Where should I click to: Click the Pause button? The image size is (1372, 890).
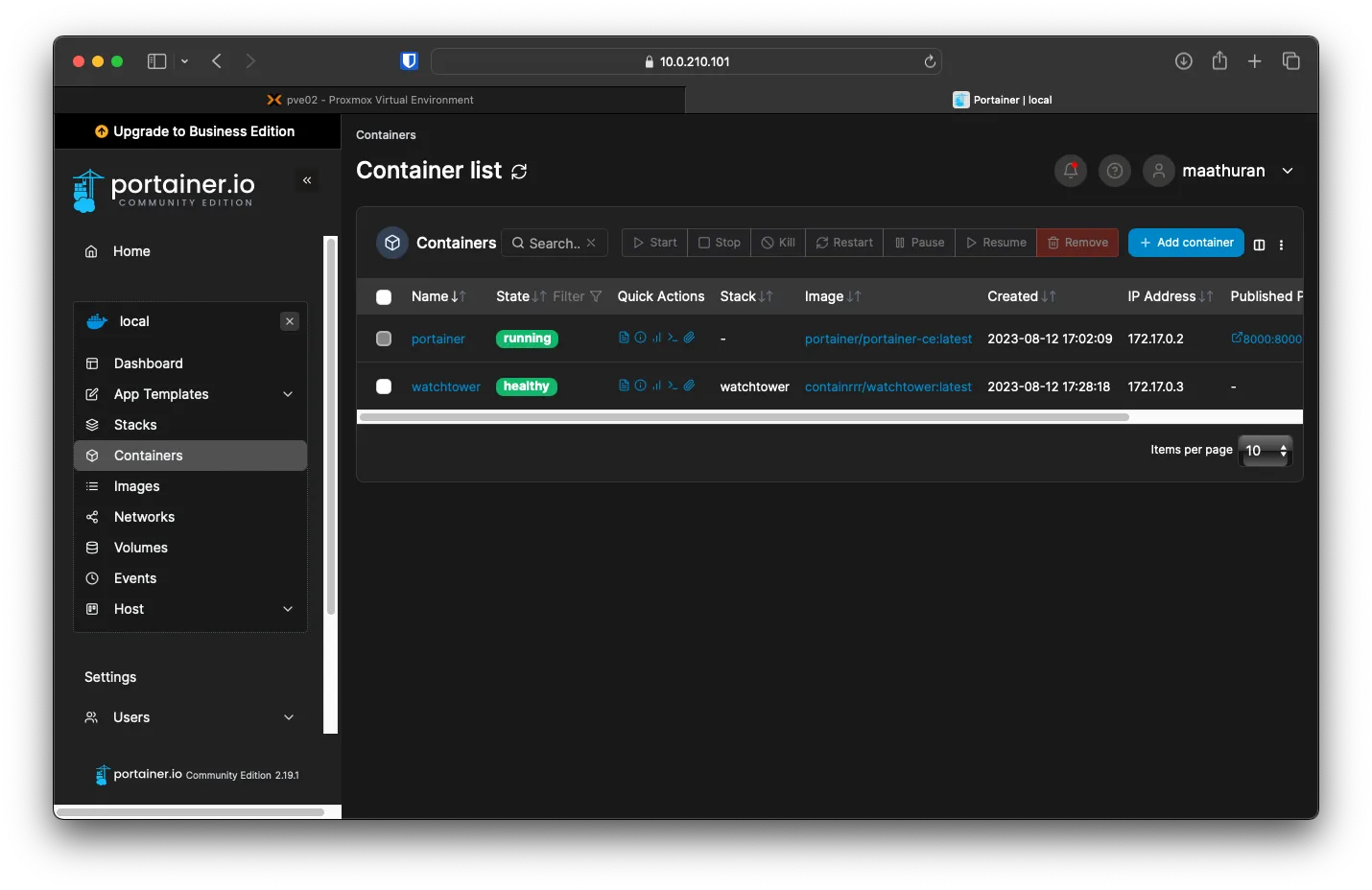[919, 243]
